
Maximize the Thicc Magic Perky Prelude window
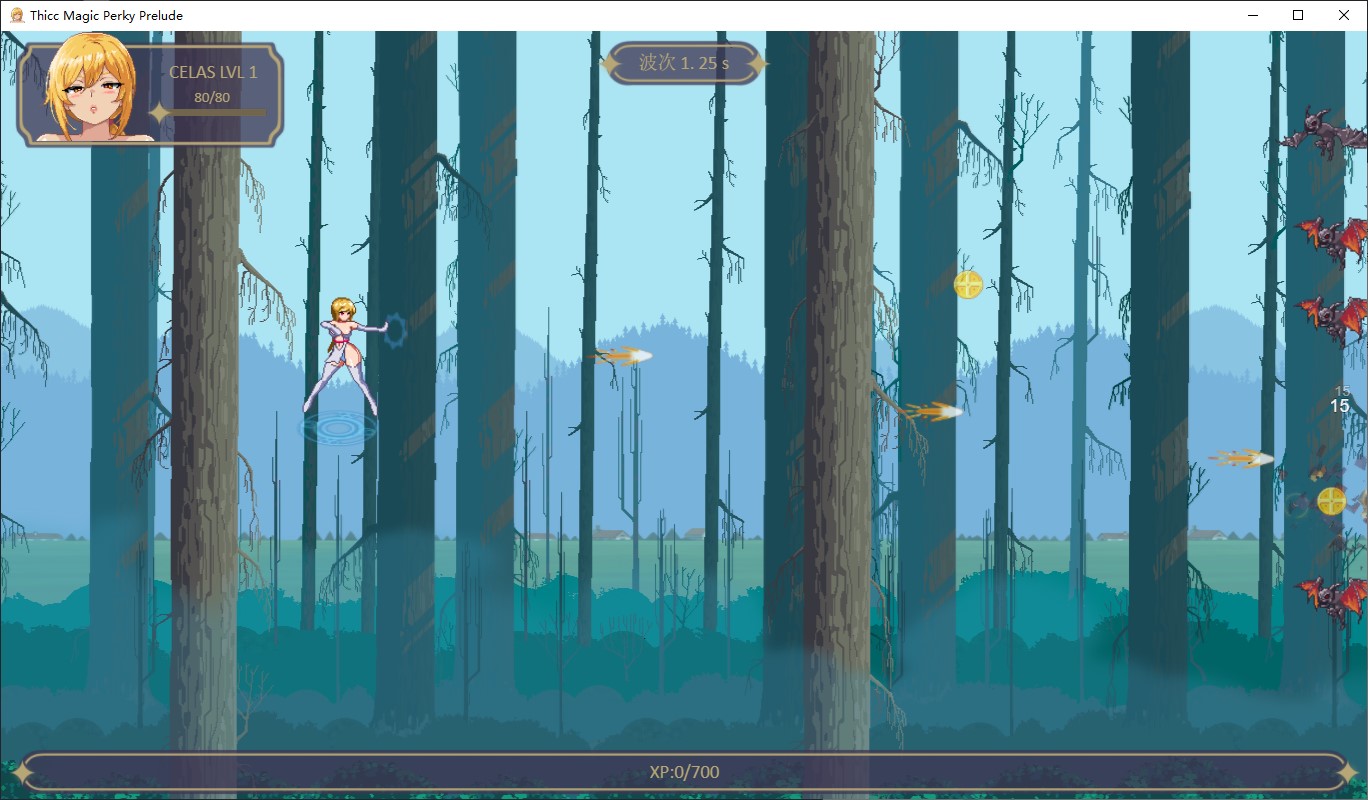[1298, 15]
